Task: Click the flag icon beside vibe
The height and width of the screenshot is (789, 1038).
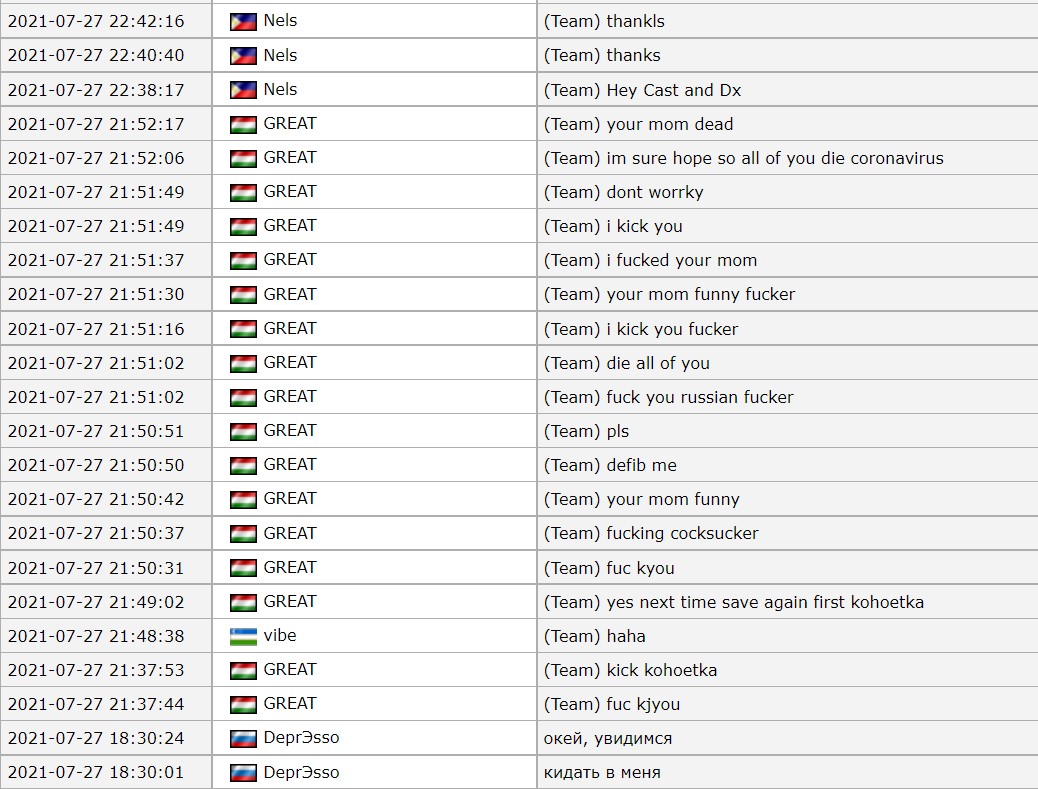Action: 243,637
